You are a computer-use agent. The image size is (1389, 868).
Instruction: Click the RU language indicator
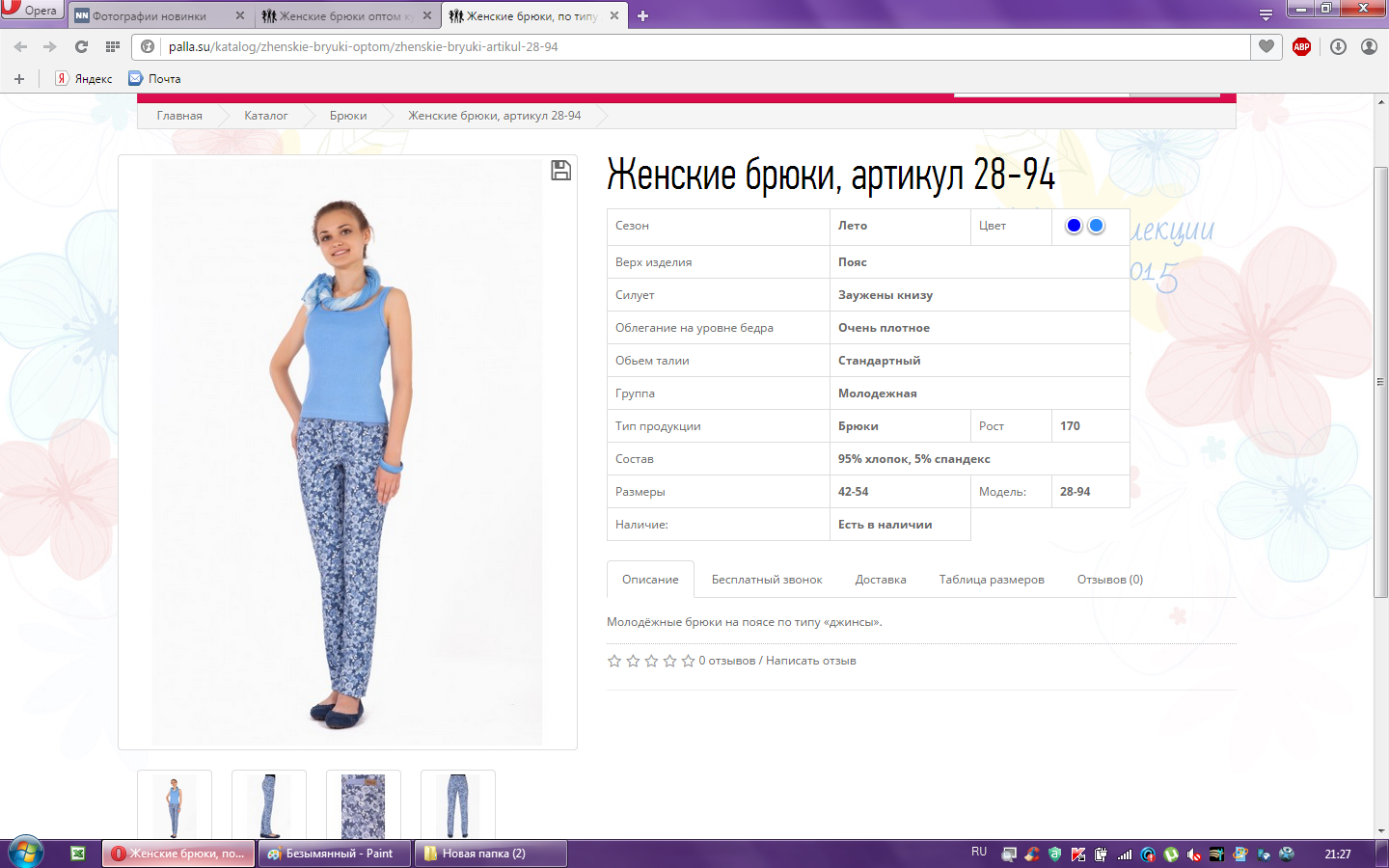coord(979,853)
